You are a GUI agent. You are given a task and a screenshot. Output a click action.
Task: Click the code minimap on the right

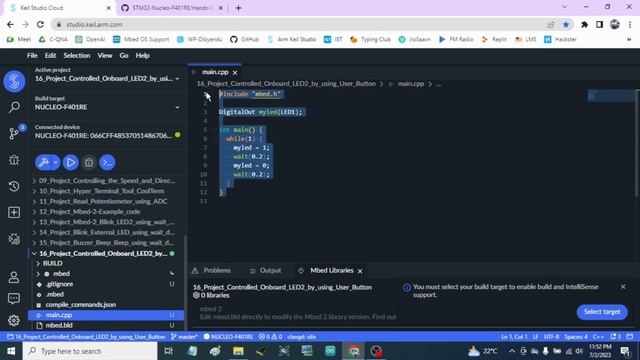pos(611,96)
